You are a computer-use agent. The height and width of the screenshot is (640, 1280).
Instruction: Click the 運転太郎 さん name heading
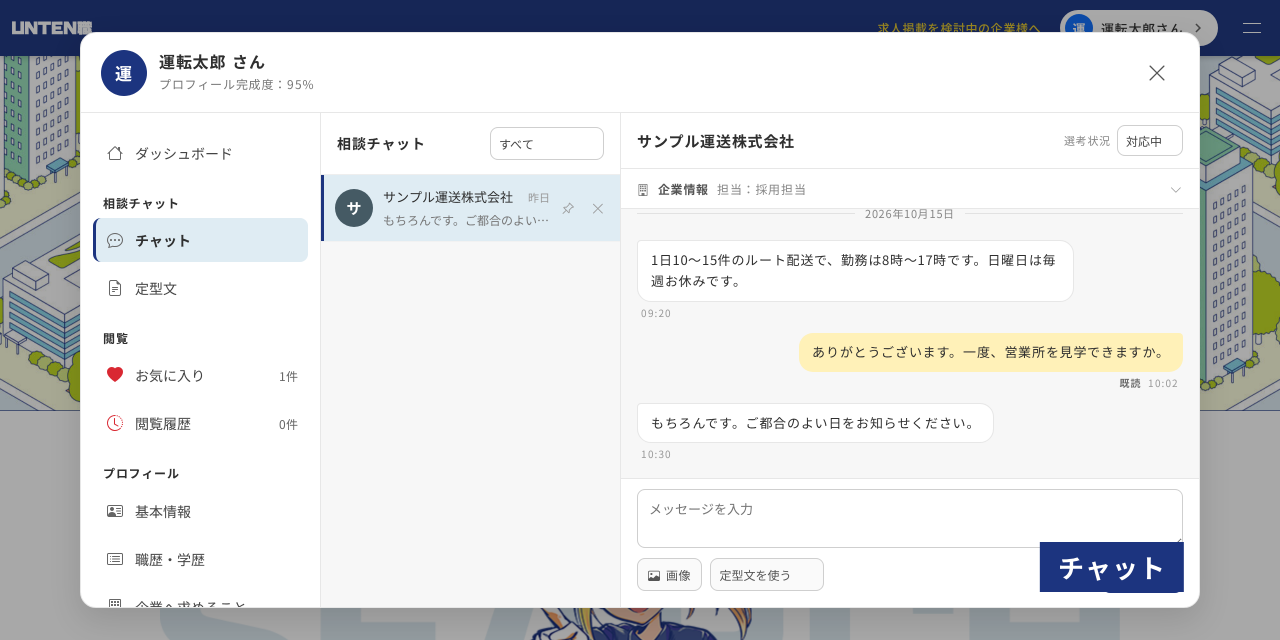coord(212,61)
